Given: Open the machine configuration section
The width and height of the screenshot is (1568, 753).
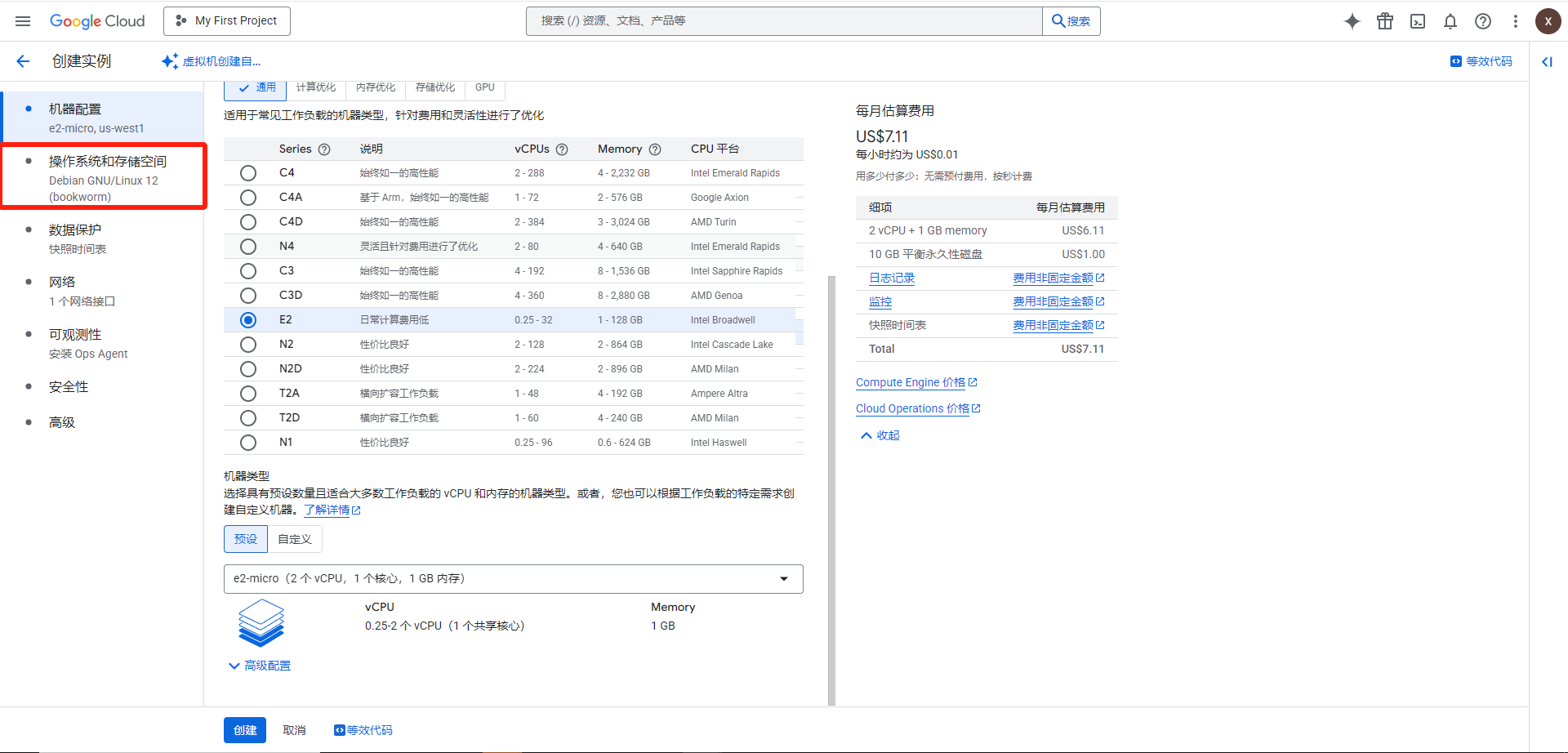Looking at the screenshot, I should 103,117.
